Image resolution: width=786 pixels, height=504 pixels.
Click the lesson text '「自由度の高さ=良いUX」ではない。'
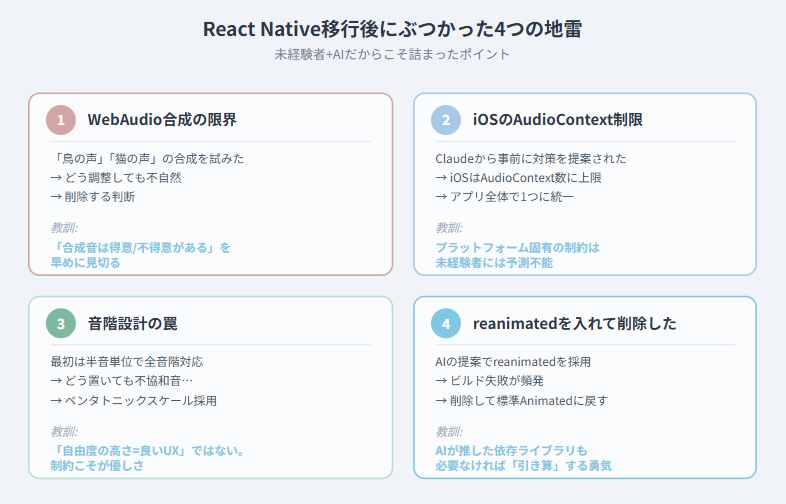tap(148, 451)
